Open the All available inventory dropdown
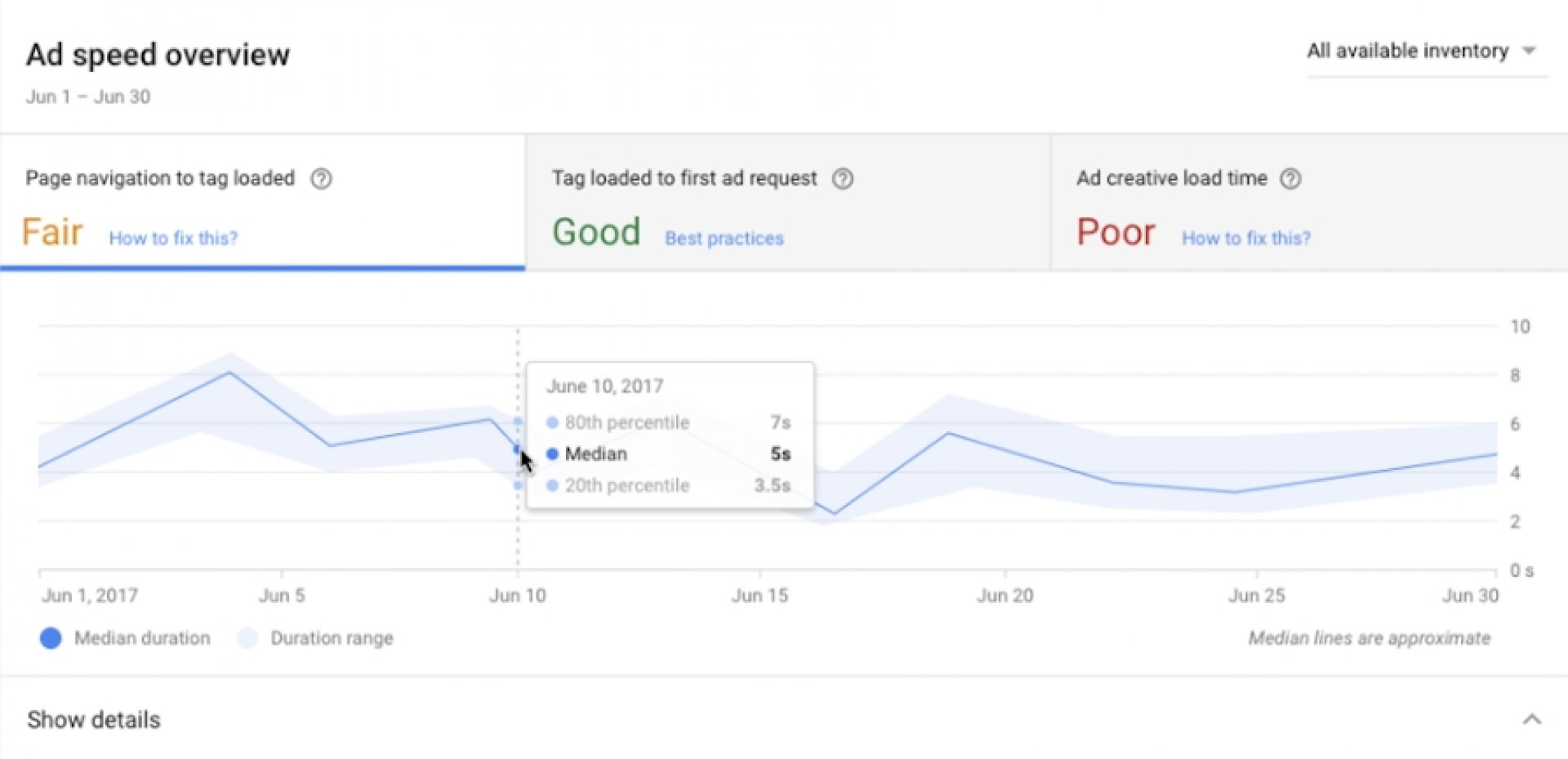Image resolution: width=1568 pixels, height=759 pixels. coord(1408,51)
